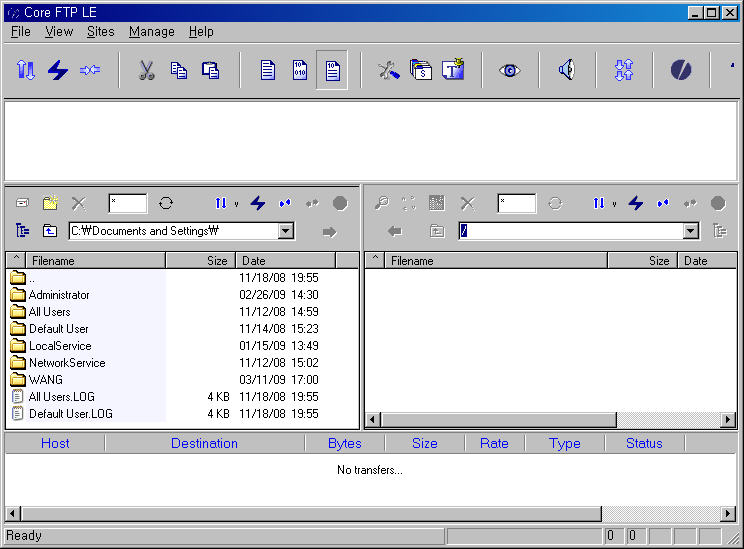Open the File menu

click(x=20, y=32)
